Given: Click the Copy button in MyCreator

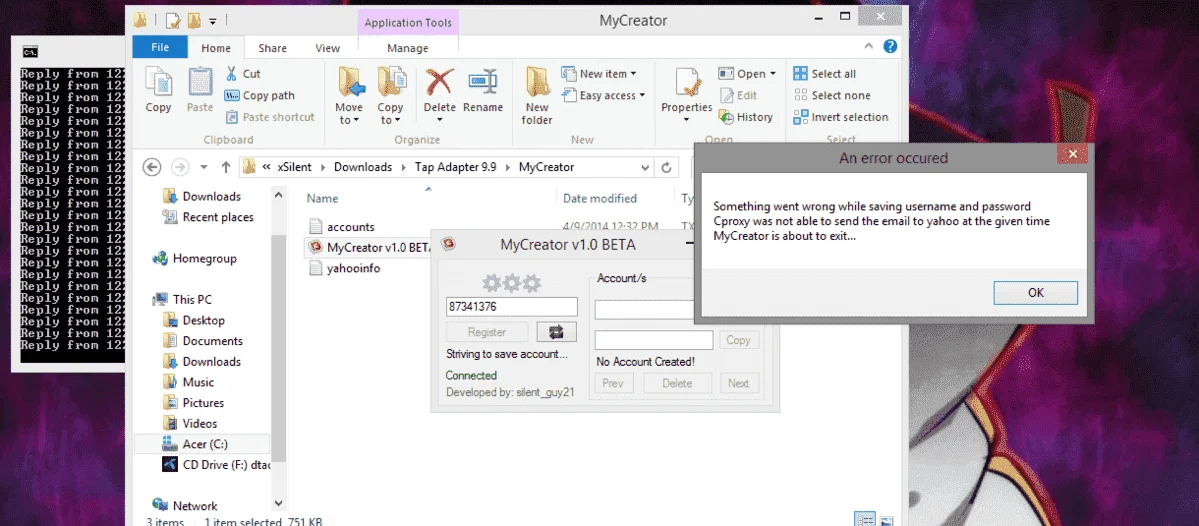Looking at the screenshot, I should point(738,340).
